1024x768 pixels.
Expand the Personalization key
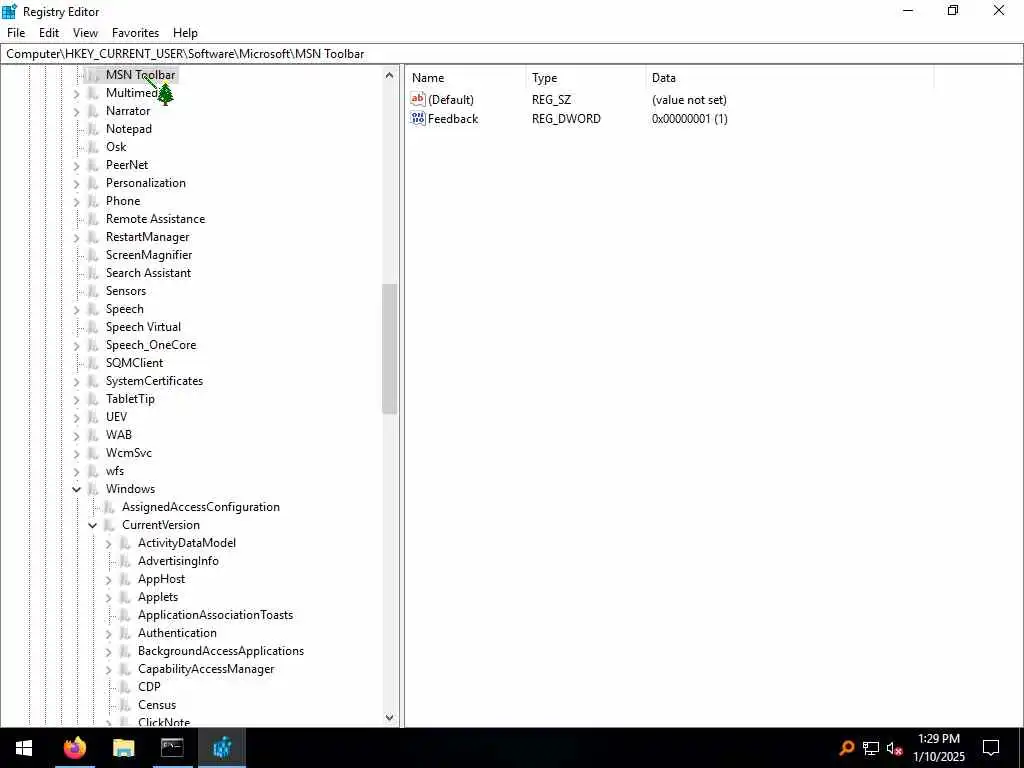[x=76, y=184]
